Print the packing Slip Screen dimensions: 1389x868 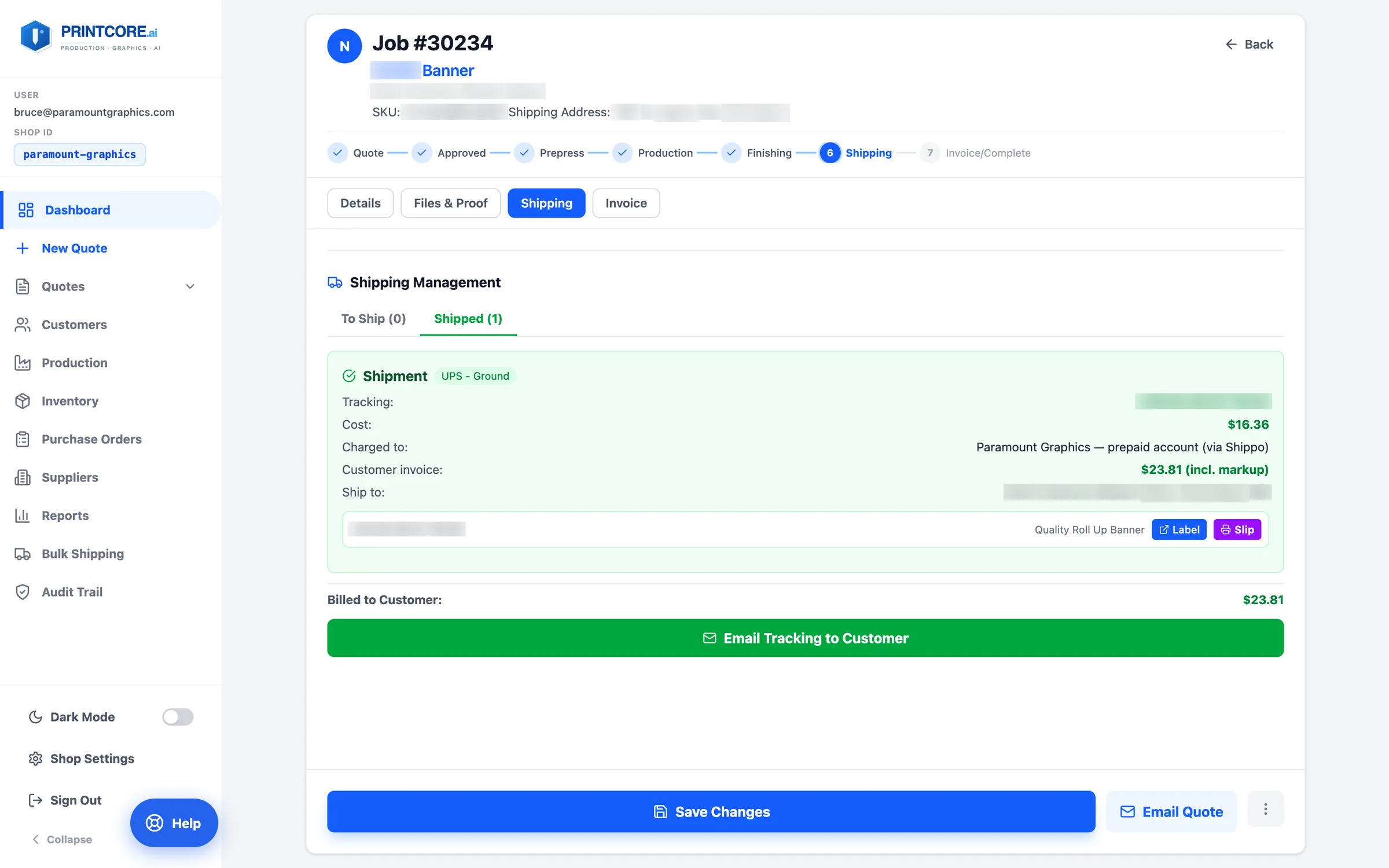click(x=1237, y=529)
